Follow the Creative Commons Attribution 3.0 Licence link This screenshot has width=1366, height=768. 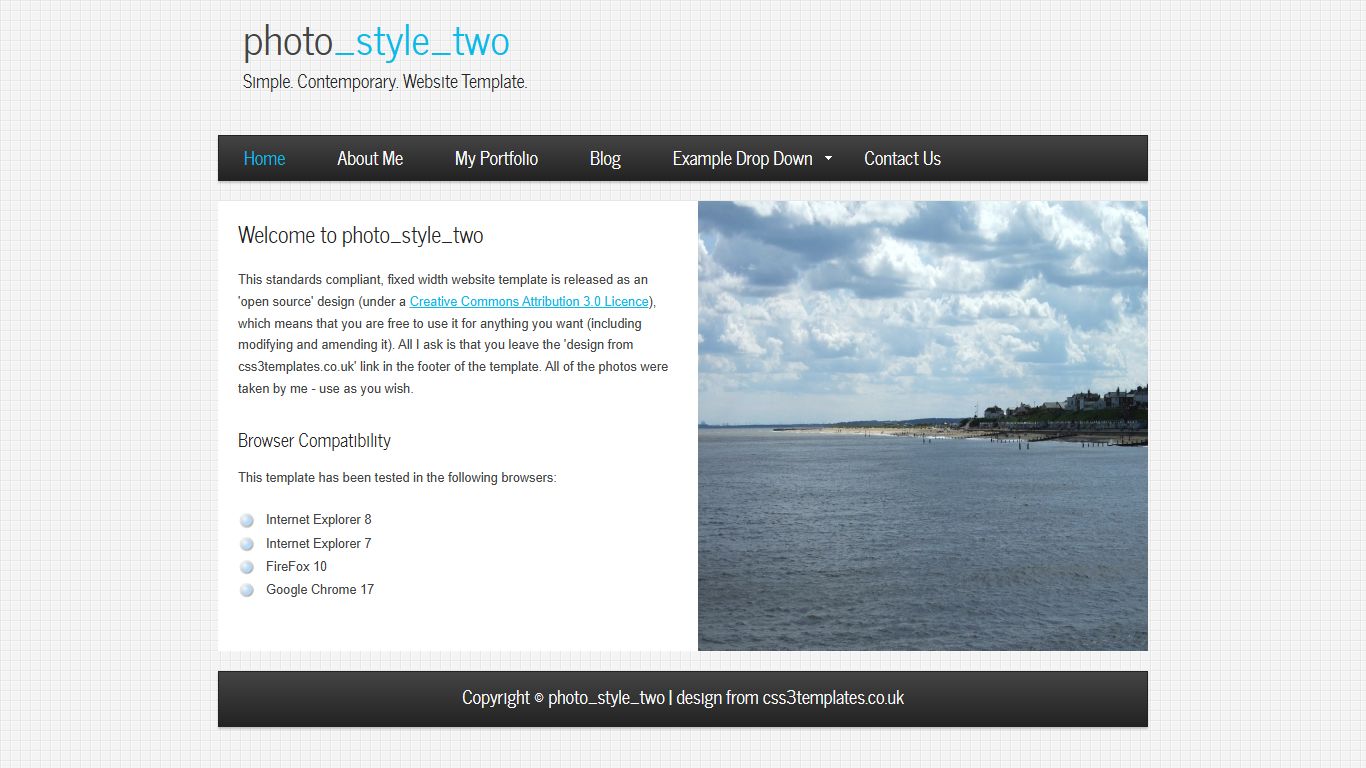pos(529,301)
